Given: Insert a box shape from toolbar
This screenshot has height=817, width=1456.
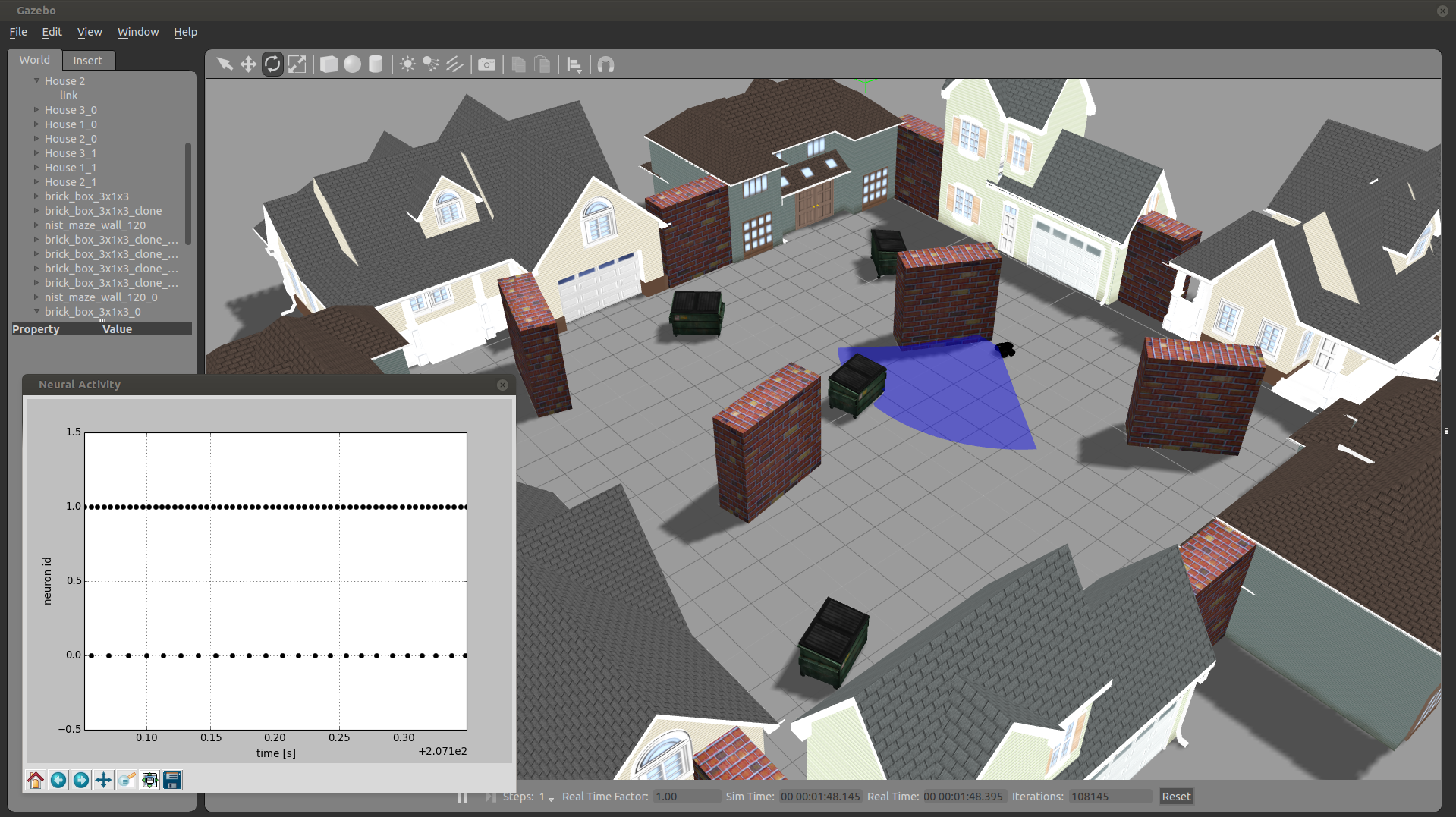Looking at the screenshot, I should (x=329, y=64).
